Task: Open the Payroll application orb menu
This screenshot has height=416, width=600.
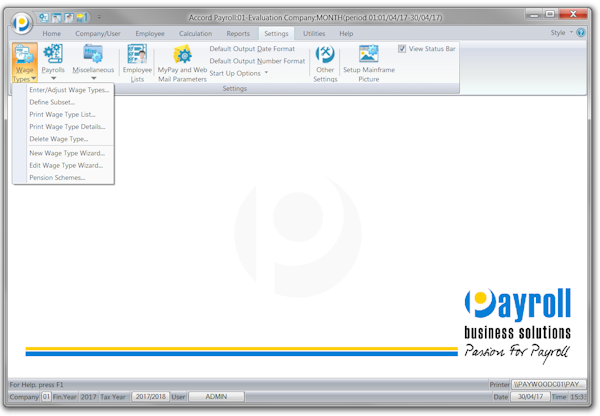Action: (x=21, y=23)
